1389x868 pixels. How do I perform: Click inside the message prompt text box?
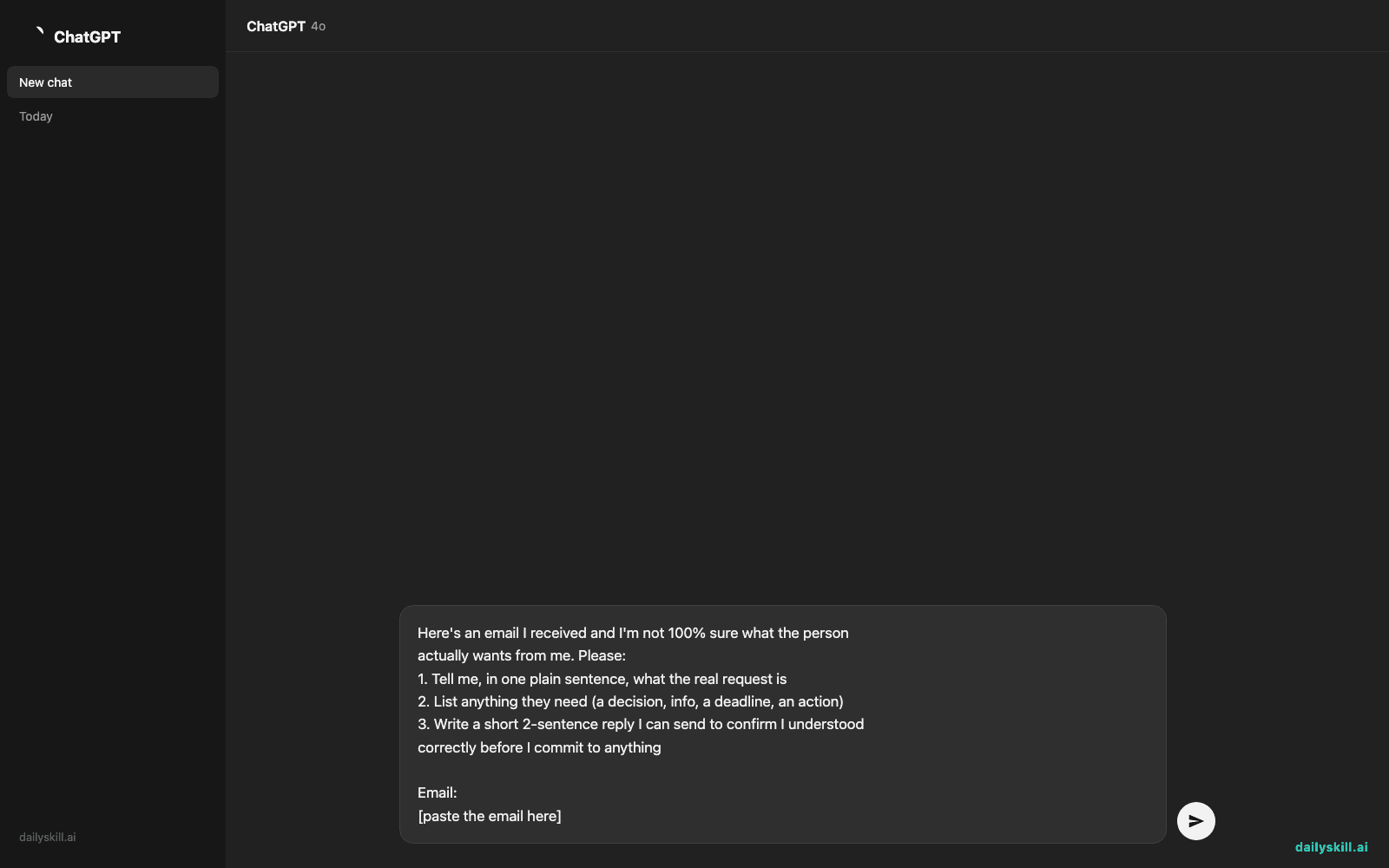[782, 724]
